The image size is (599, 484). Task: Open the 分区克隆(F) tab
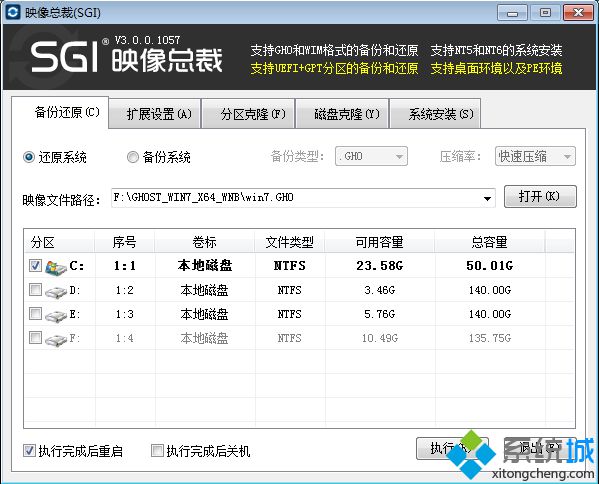[248, 114]
